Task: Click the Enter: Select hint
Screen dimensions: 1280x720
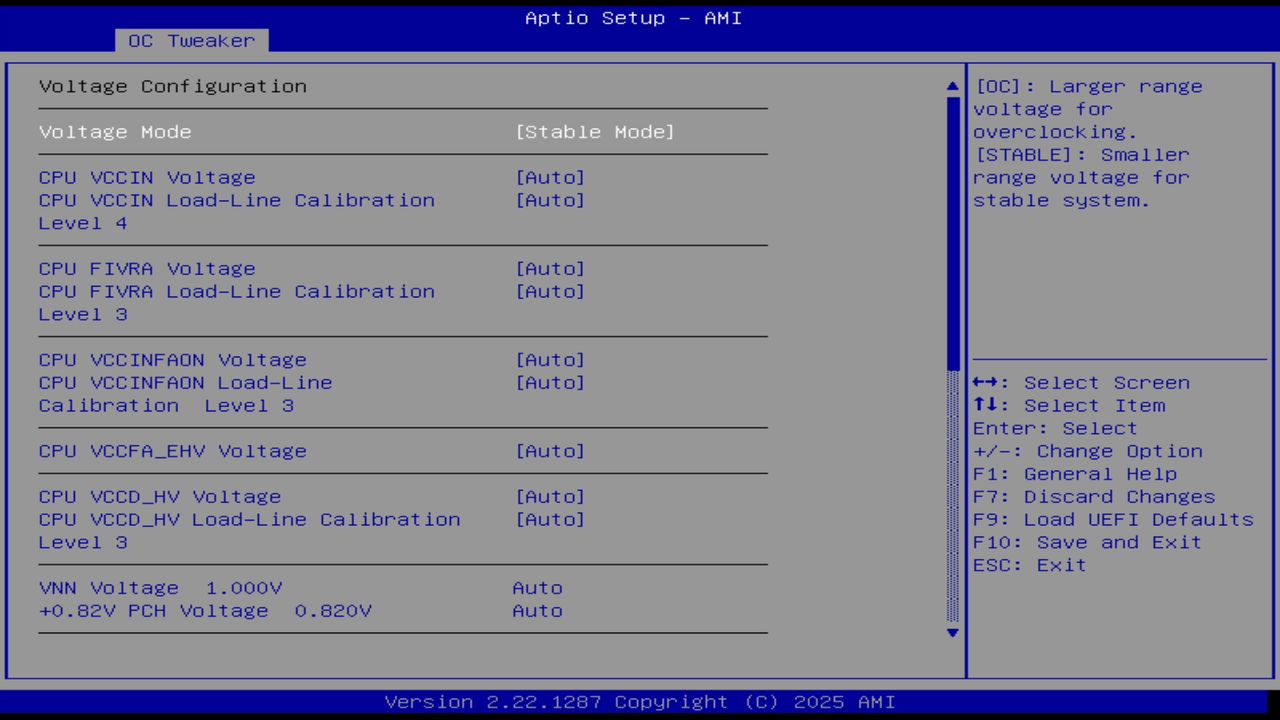Action: coord(1056,429)
